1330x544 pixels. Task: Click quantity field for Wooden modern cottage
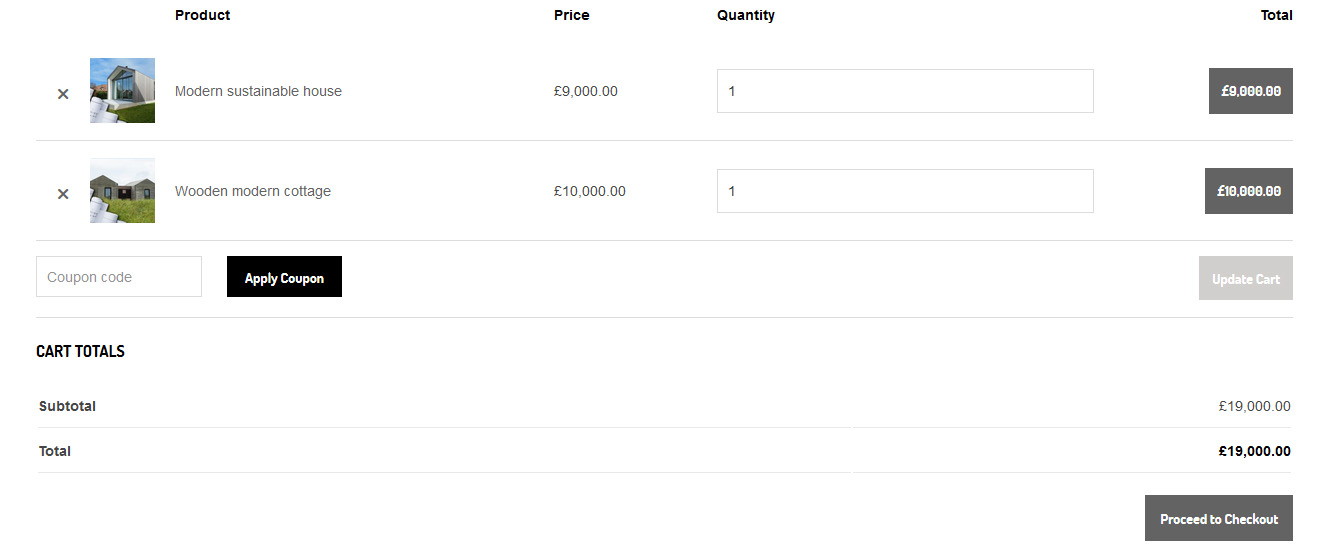tap(905, 191)
